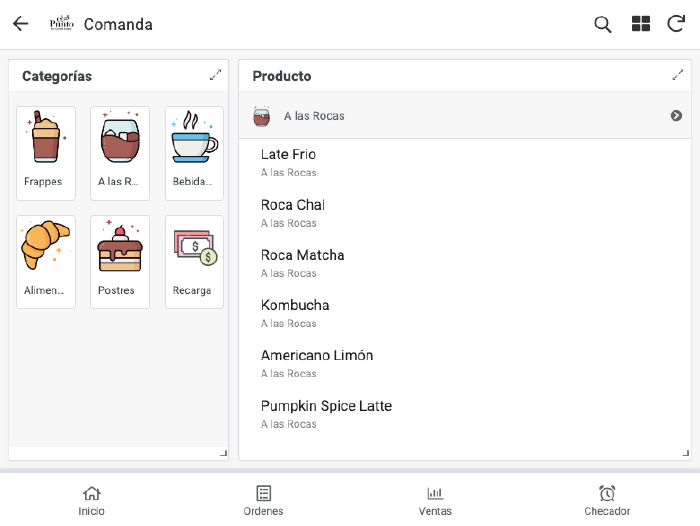Add Roca Matcha to the order
700x526 pixels.
tap(303, 262)
